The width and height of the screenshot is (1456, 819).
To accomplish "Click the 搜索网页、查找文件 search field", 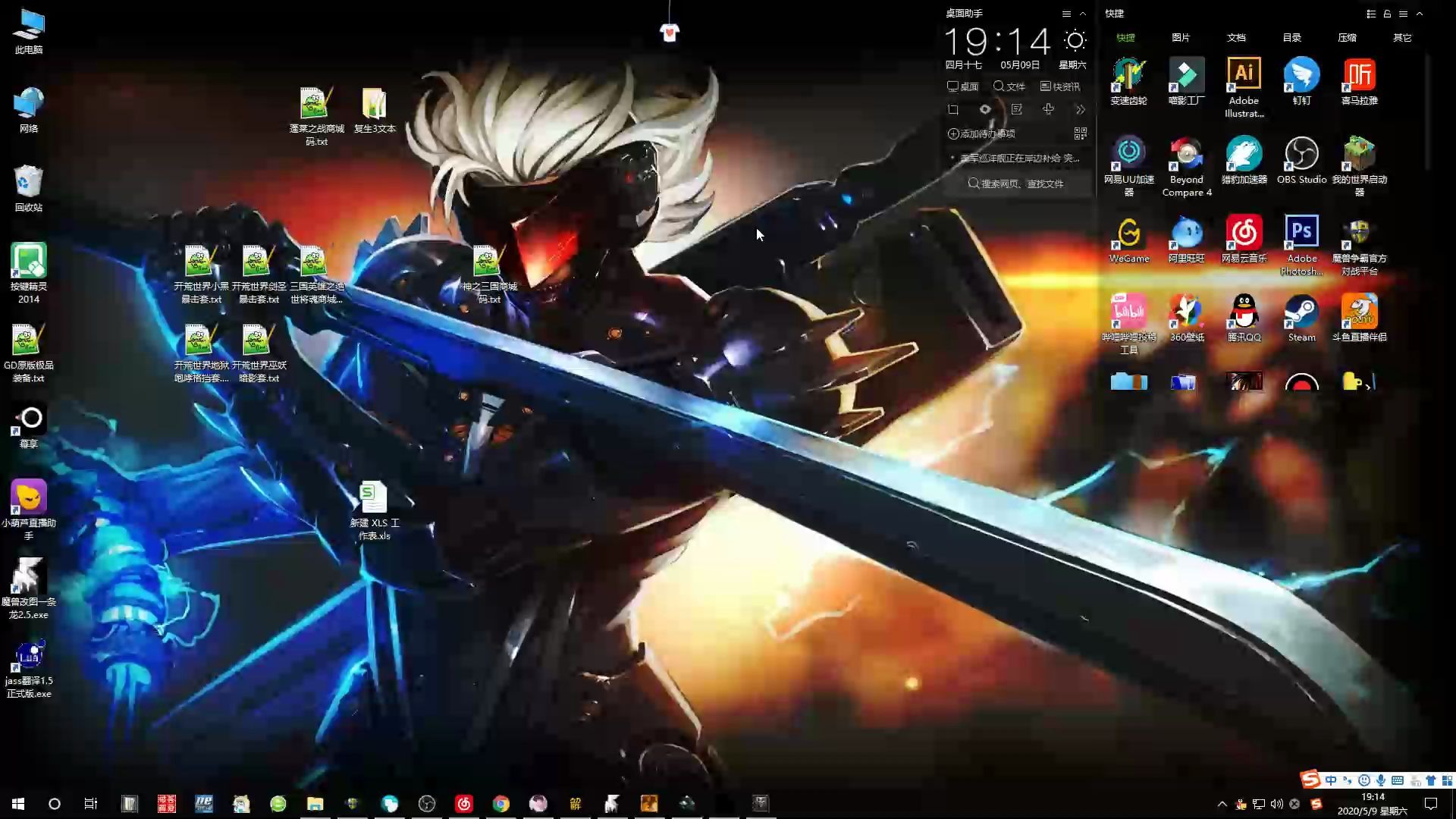I will click(1016, 184).
